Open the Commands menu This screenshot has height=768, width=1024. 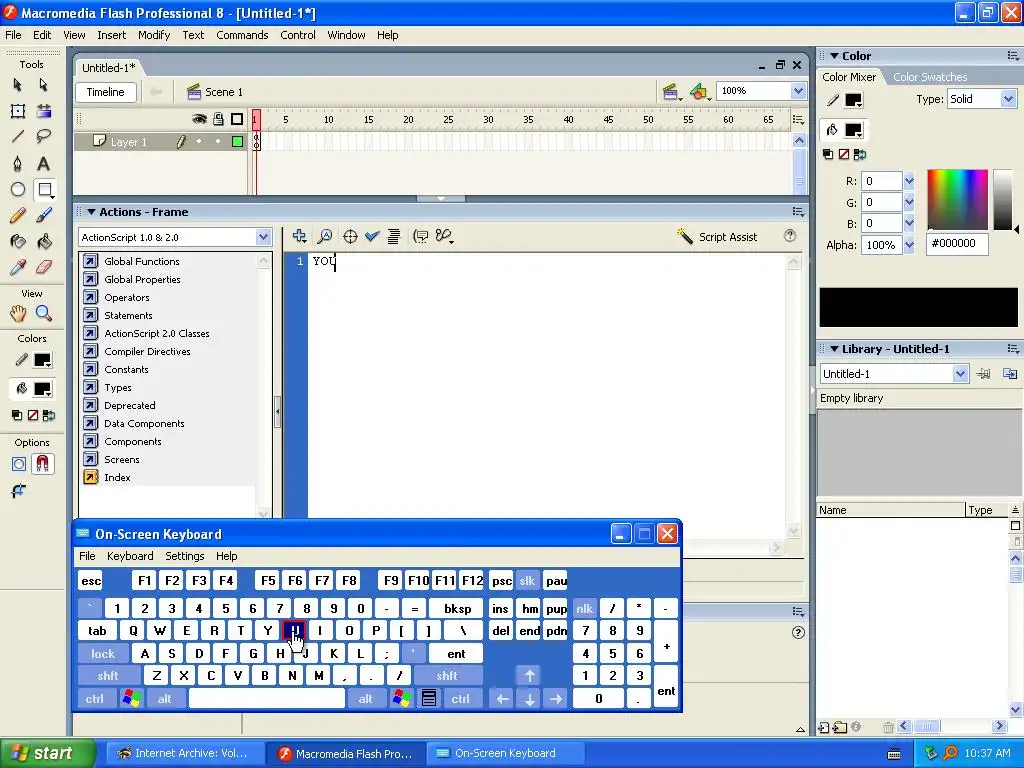pyautogui.click(x=242, y=35)
